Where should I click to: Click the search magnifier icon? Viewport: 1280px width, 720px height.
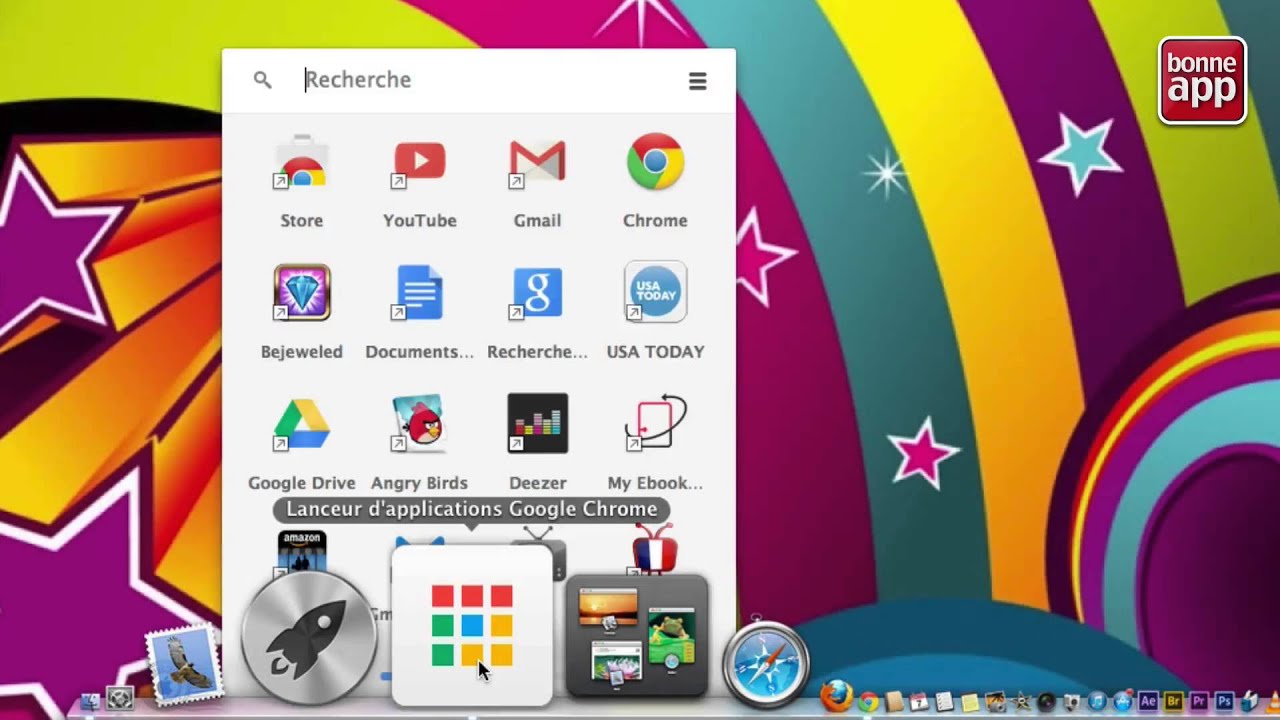click(x=262, y=80)
